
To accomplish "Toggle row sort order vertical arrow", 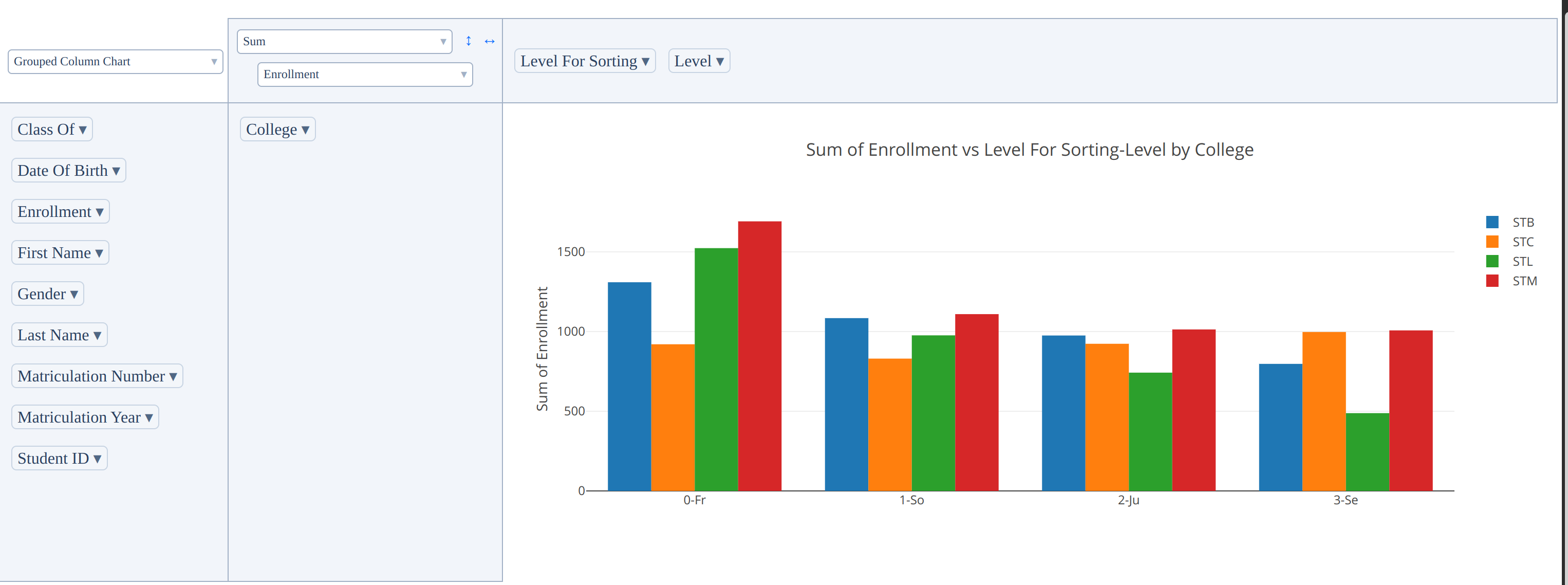I will [468, 41].
